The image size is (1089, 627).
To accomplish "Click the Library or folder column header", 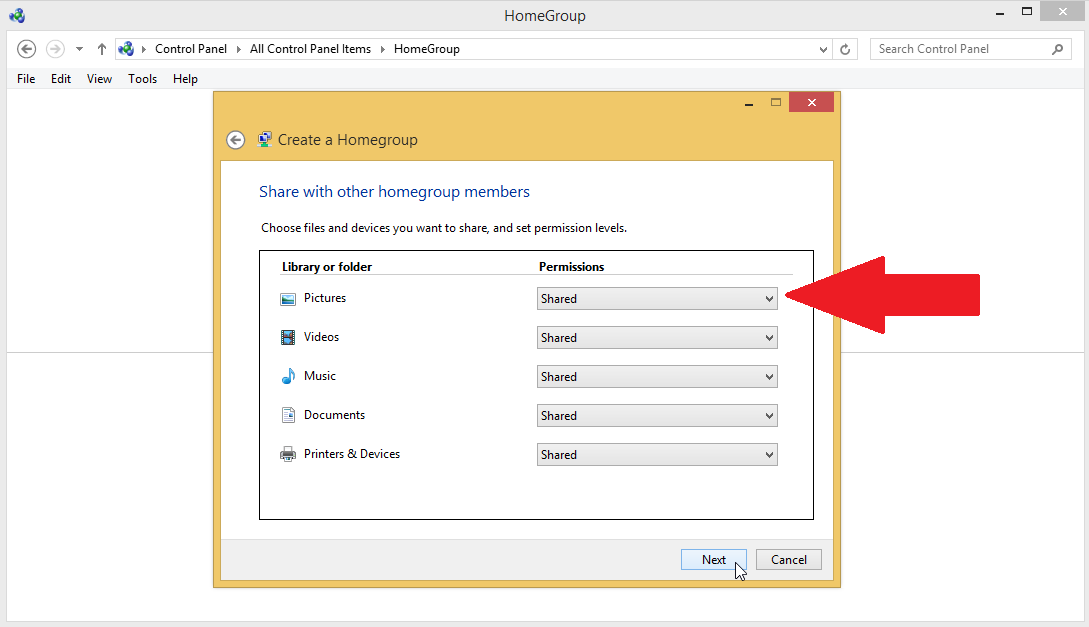I will click(326, 267).
